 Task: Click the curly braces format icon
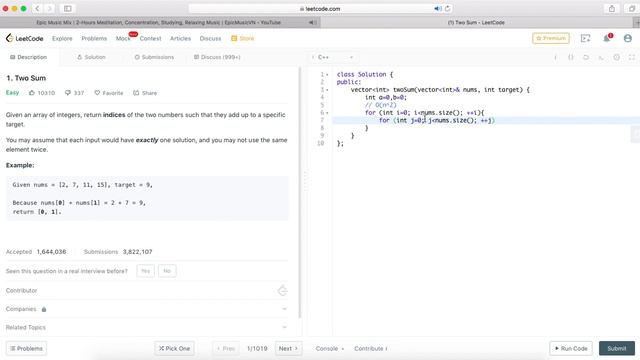pos(571,57)
